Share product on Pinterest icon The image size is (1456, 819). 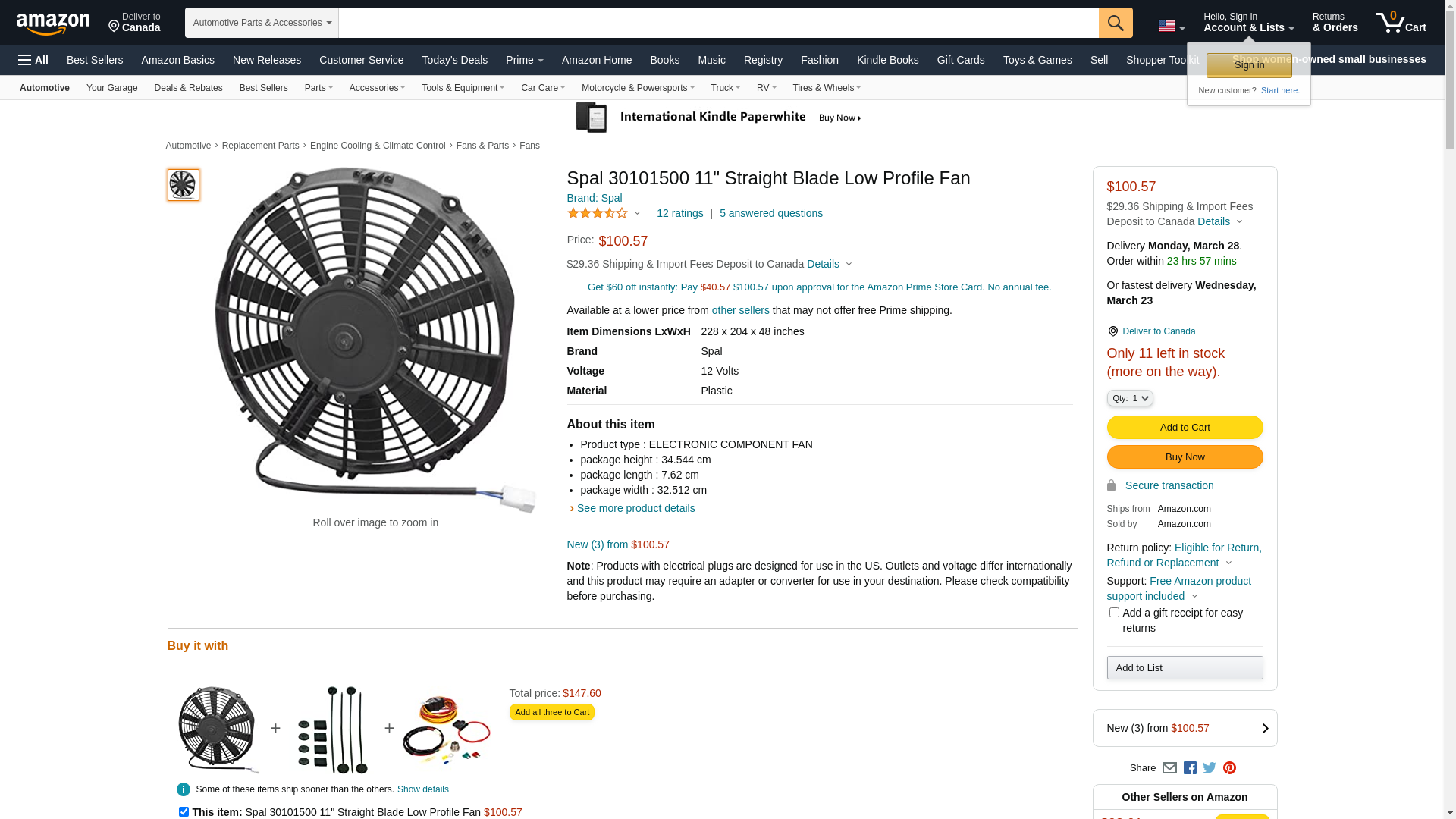click(x=1229, y=768)
